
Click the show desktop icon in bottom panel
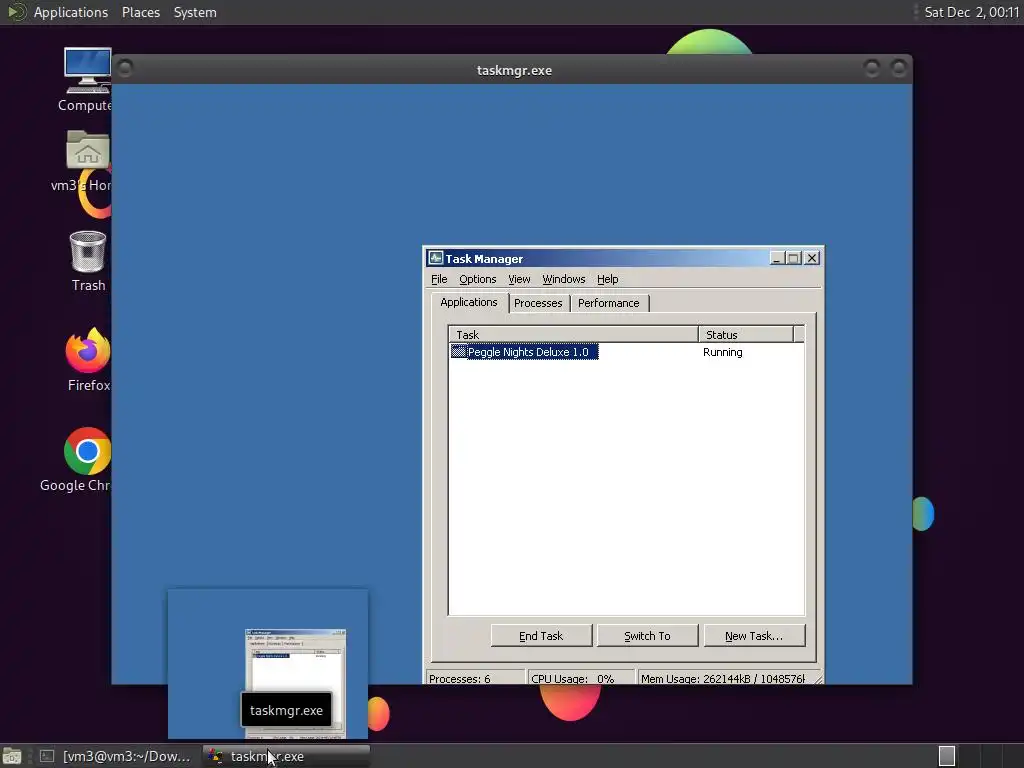pyautogui.click(x=12, y=756)
